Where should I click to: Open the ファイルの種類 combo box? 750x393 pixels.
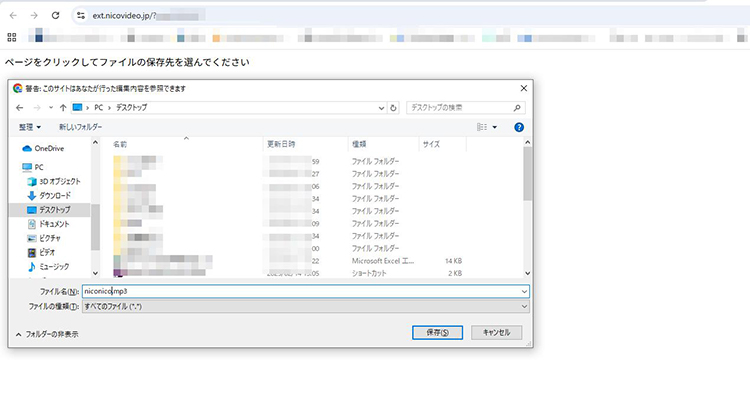[306, 306]
